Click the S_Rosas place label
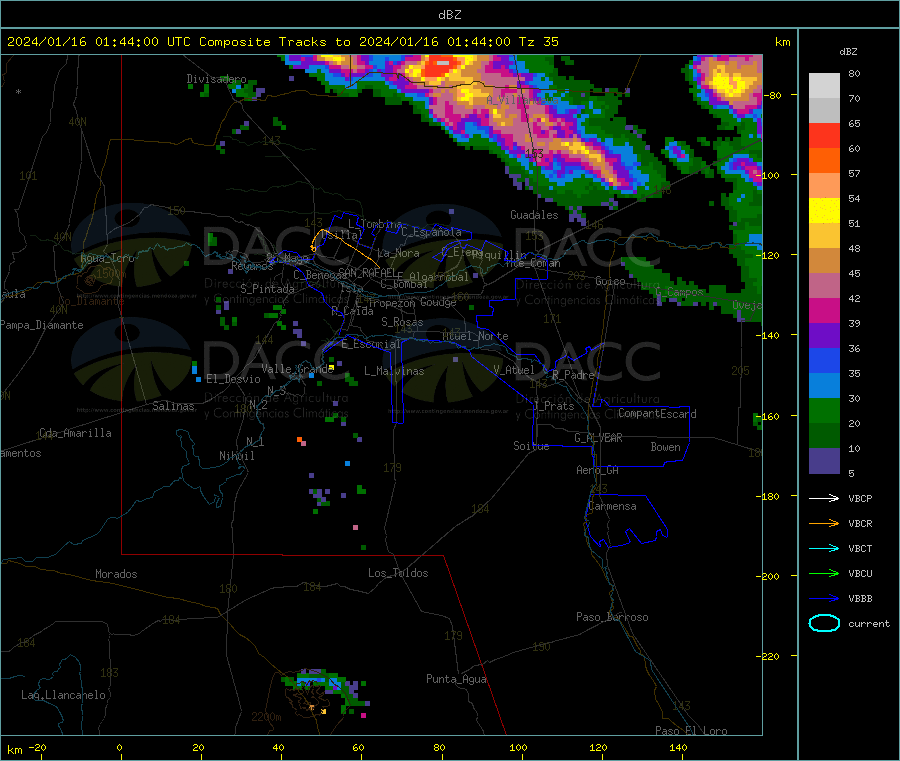The image size is (900, 761). click(x=402, y=322)
